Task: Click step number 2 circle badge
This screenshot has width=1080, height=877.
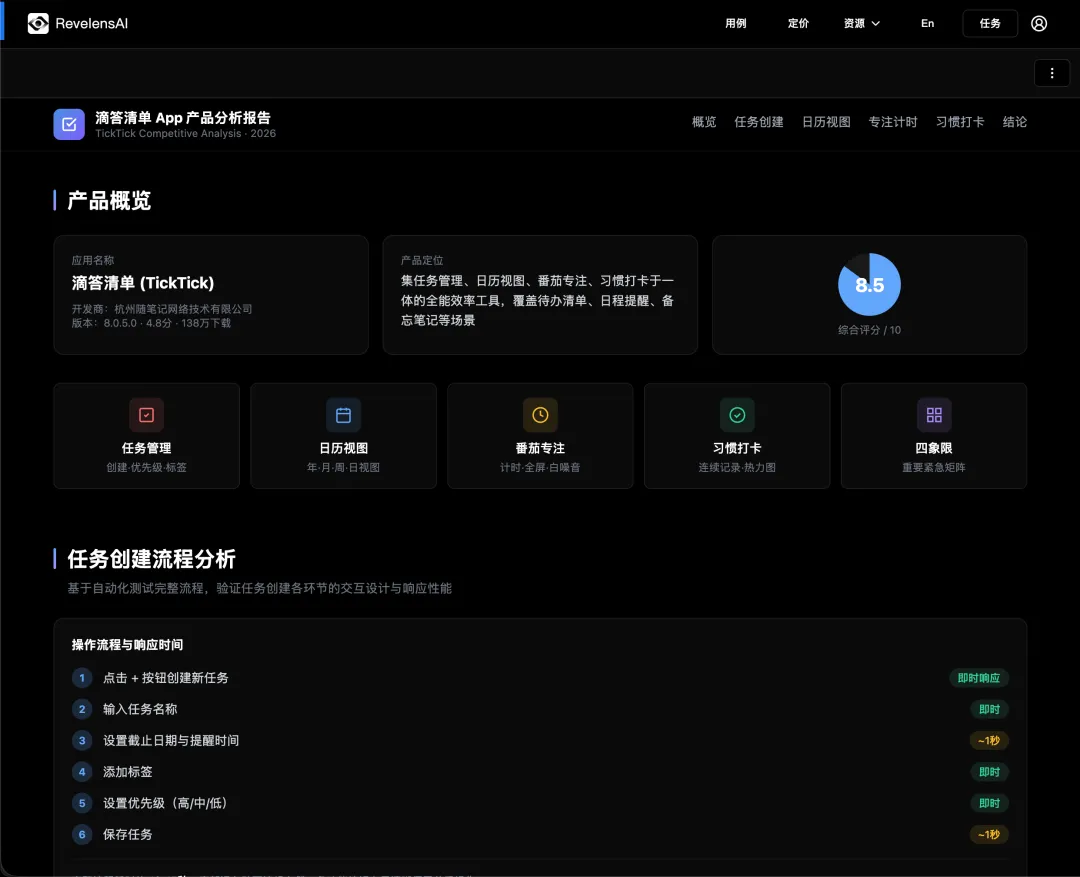Action: pyautogui.click(x=82, y=709)
